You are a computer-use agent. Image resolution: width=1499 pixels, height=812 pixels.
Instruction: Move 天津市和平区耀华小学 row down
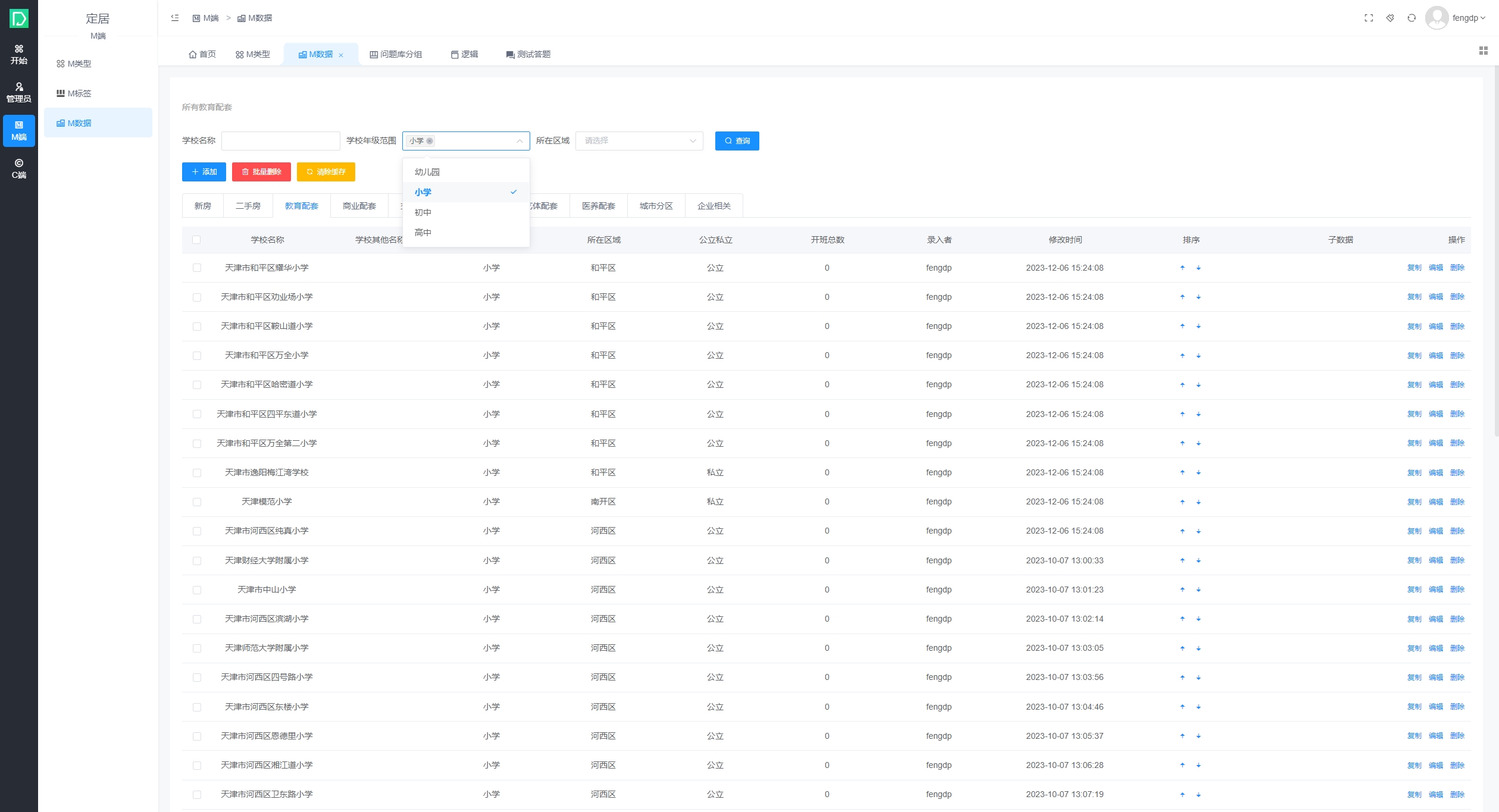tap(1198, 268)
